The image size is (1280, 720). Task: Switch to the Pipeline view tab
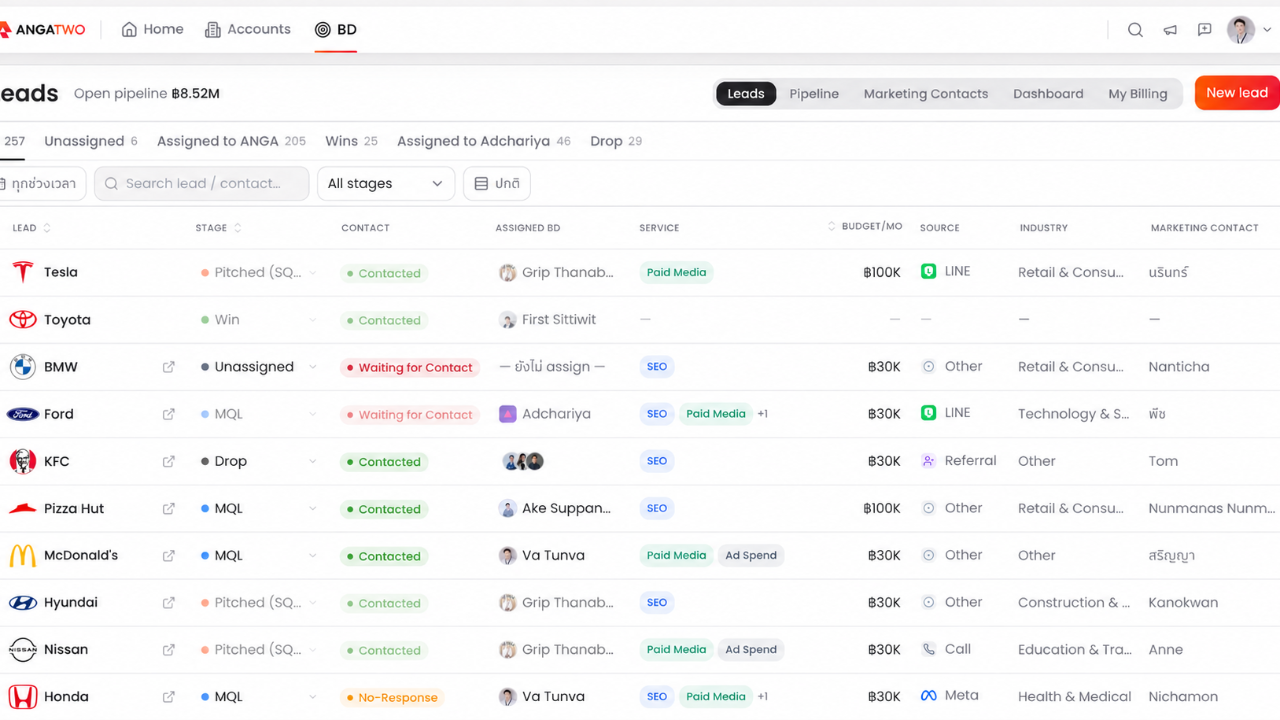click(814, 94)
